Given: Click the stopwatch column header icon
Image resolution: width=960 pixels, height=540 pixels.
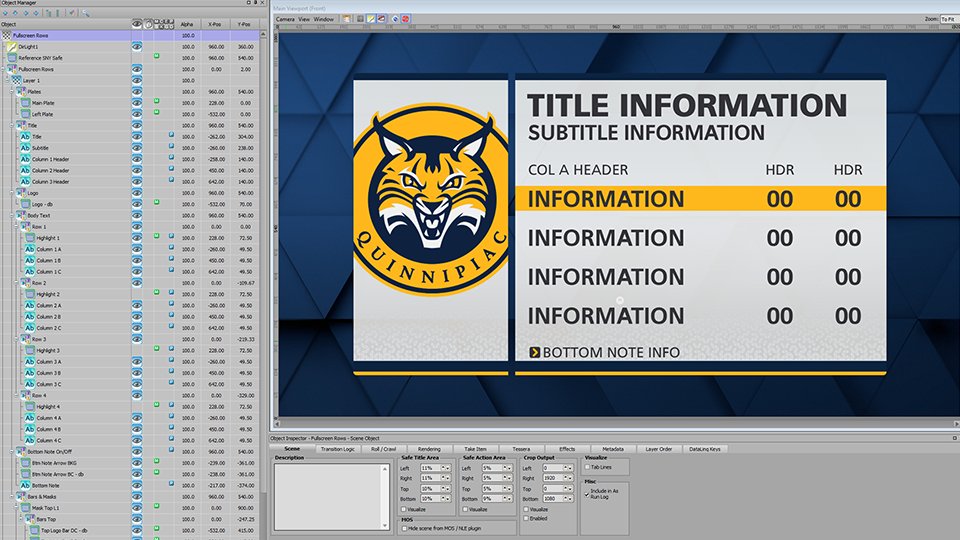Looking at the screenshot, I should coord(148,24).
